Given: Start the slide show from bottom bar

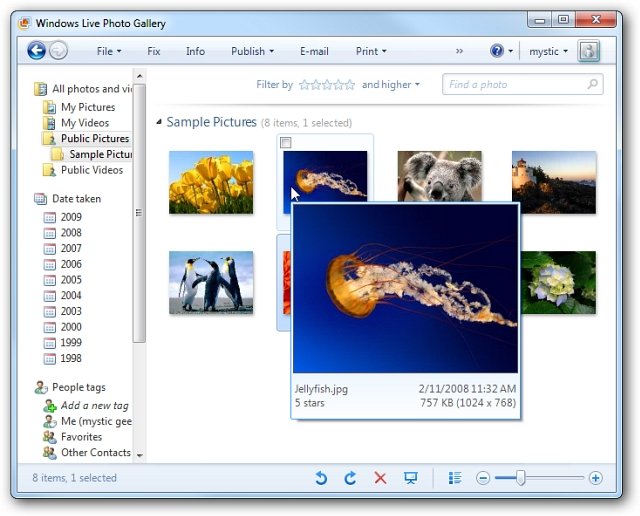Looking at the screenshot, I should [x=410, y=478].
